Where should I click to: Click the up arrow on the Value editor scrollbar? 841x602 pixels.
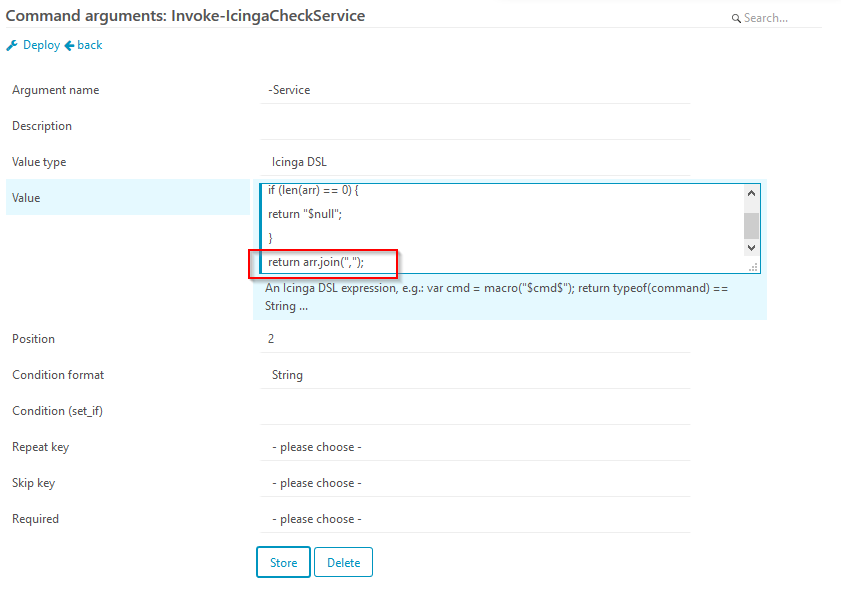click(x=751, y=192)
